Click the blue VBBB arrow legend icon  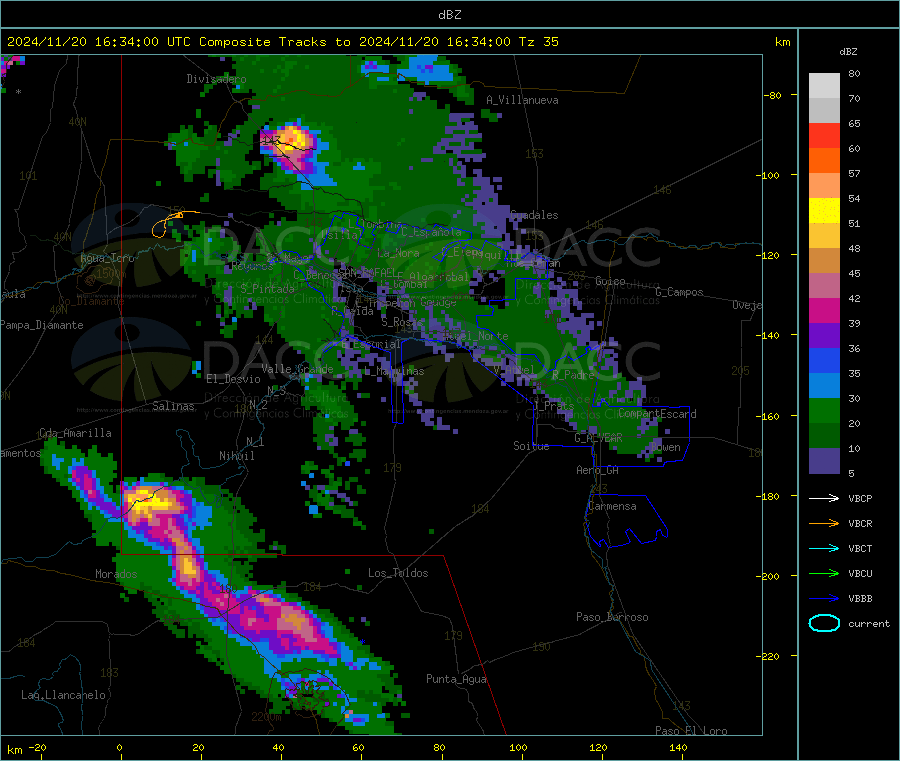click(824, 598)
